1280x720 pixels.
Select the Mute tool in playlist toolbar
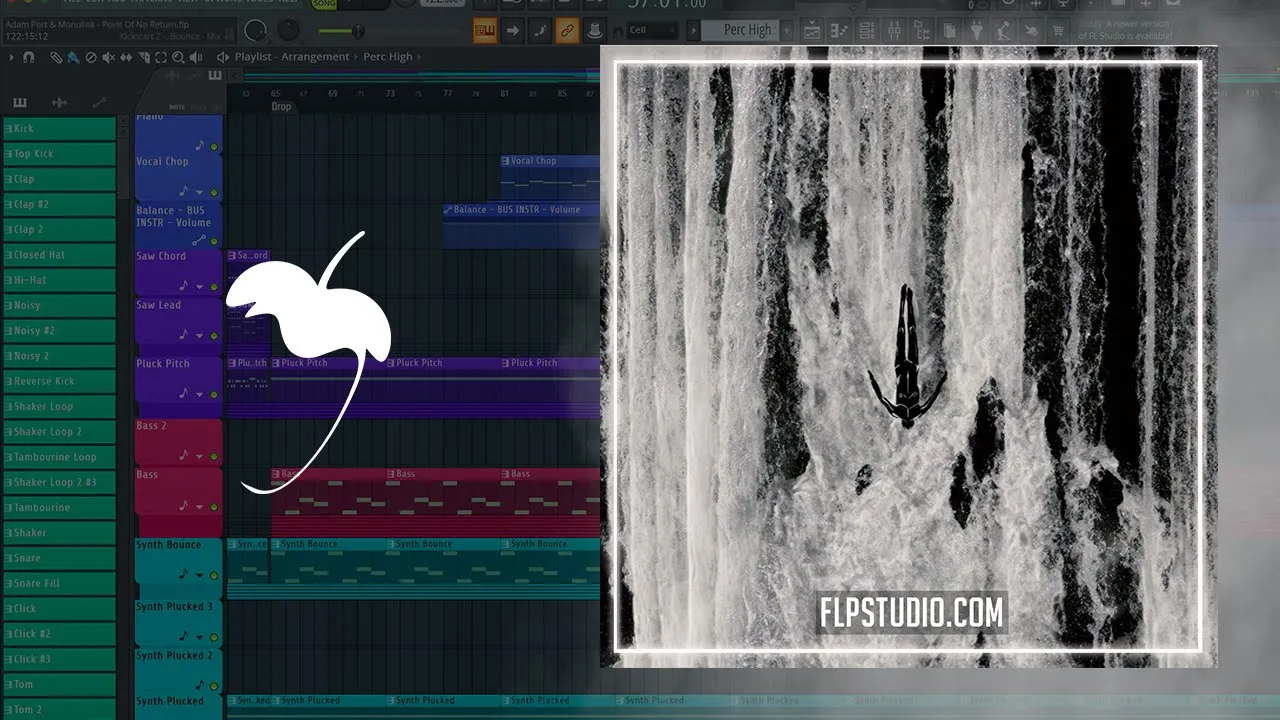[x=107, y=57]
